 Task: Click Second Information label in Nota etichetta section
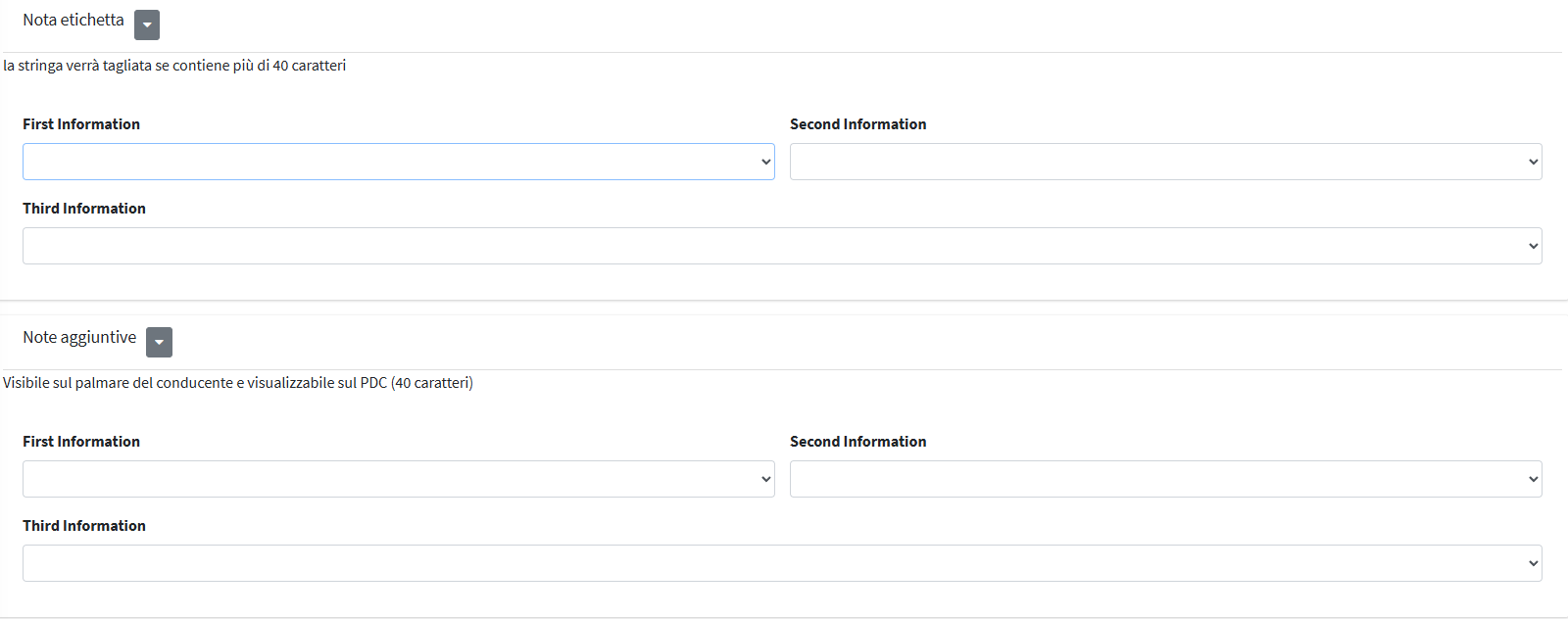pyautogui.click(x=857, y=124)
